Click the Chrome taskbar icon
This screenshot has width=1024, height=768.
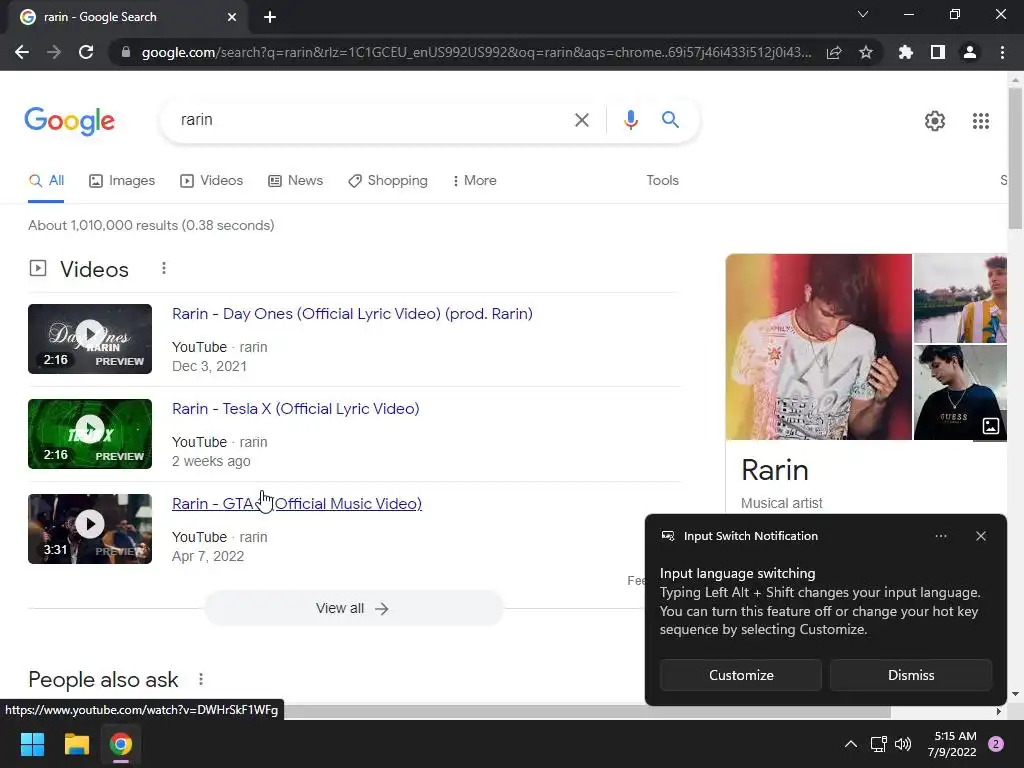(121, 744)
